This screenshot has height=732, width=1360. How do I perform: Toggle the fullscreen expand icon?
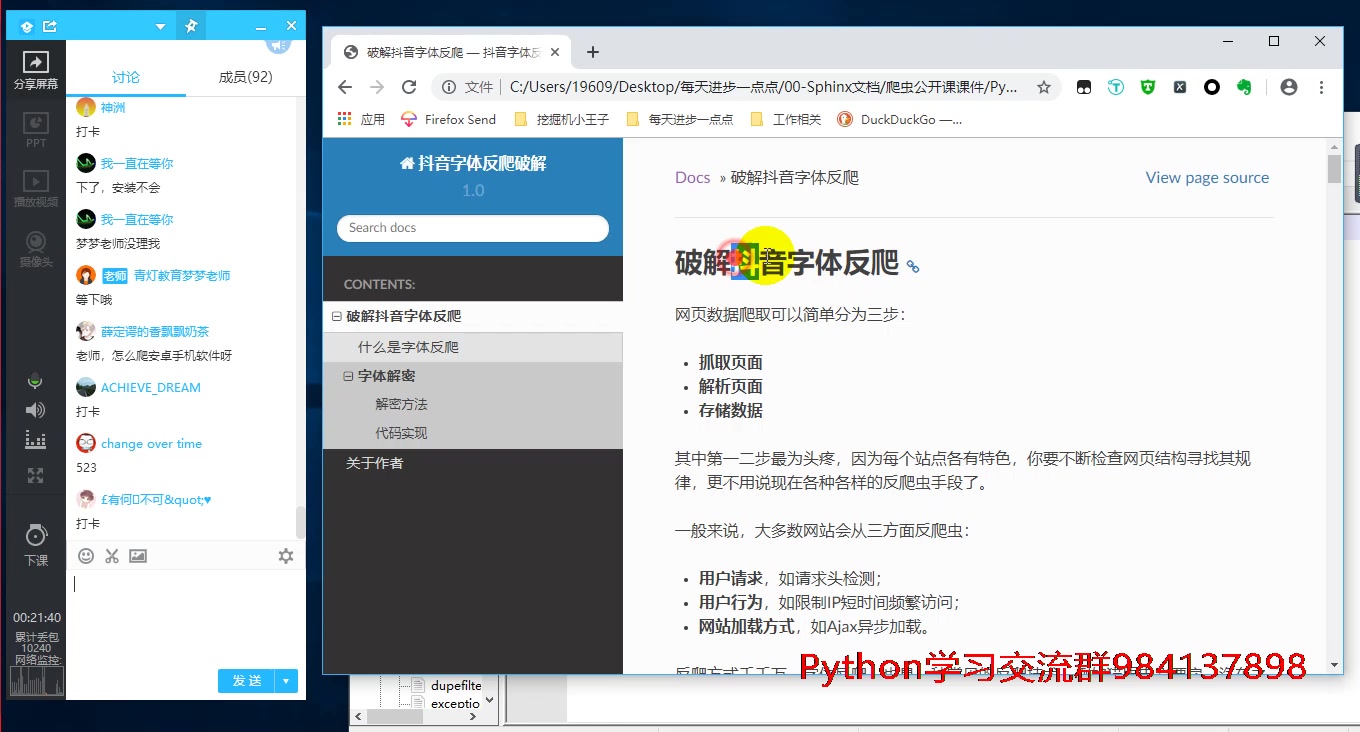(x=35, y=475)
